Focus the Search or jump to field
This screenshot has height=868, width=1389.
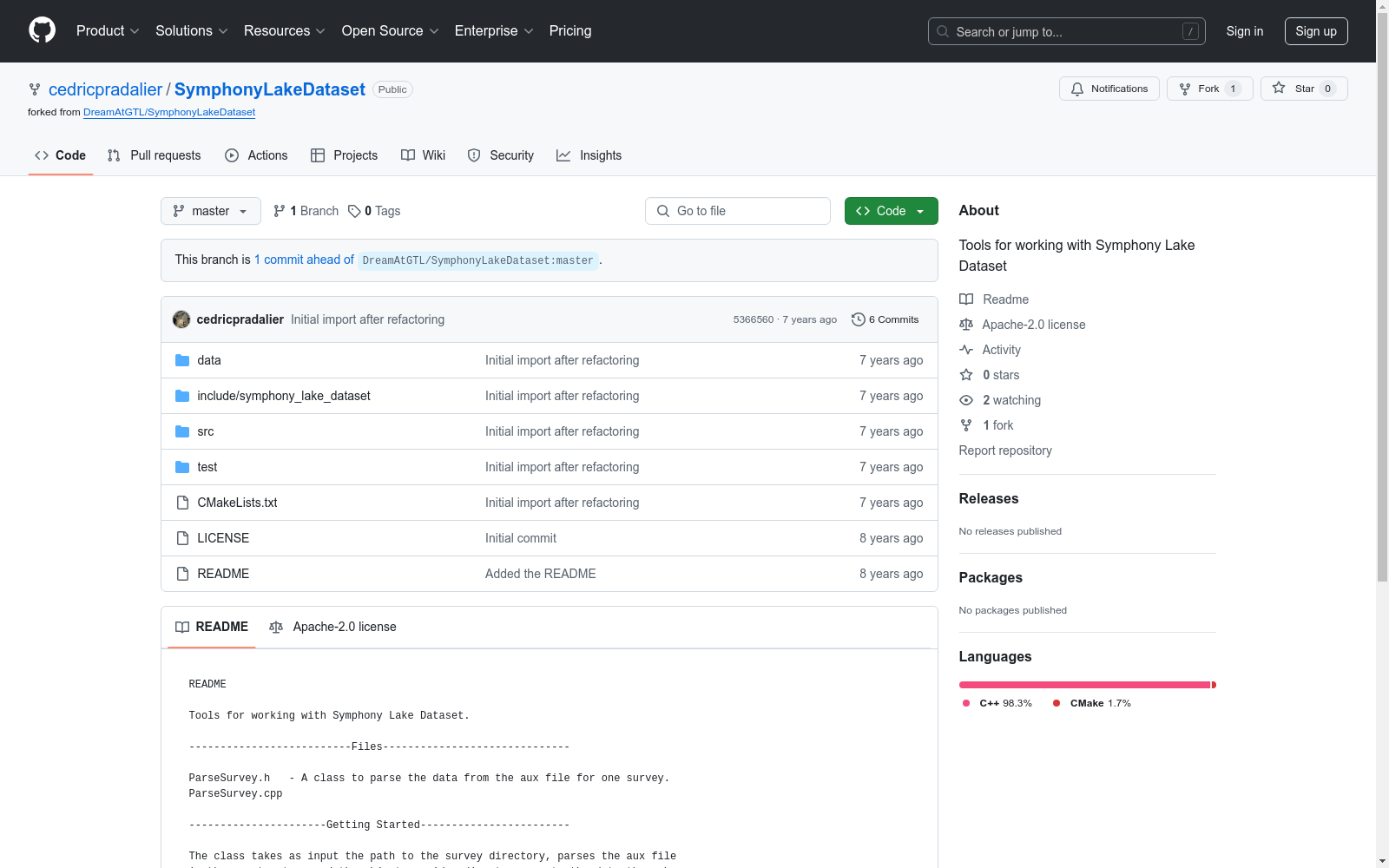(1066, 31)
